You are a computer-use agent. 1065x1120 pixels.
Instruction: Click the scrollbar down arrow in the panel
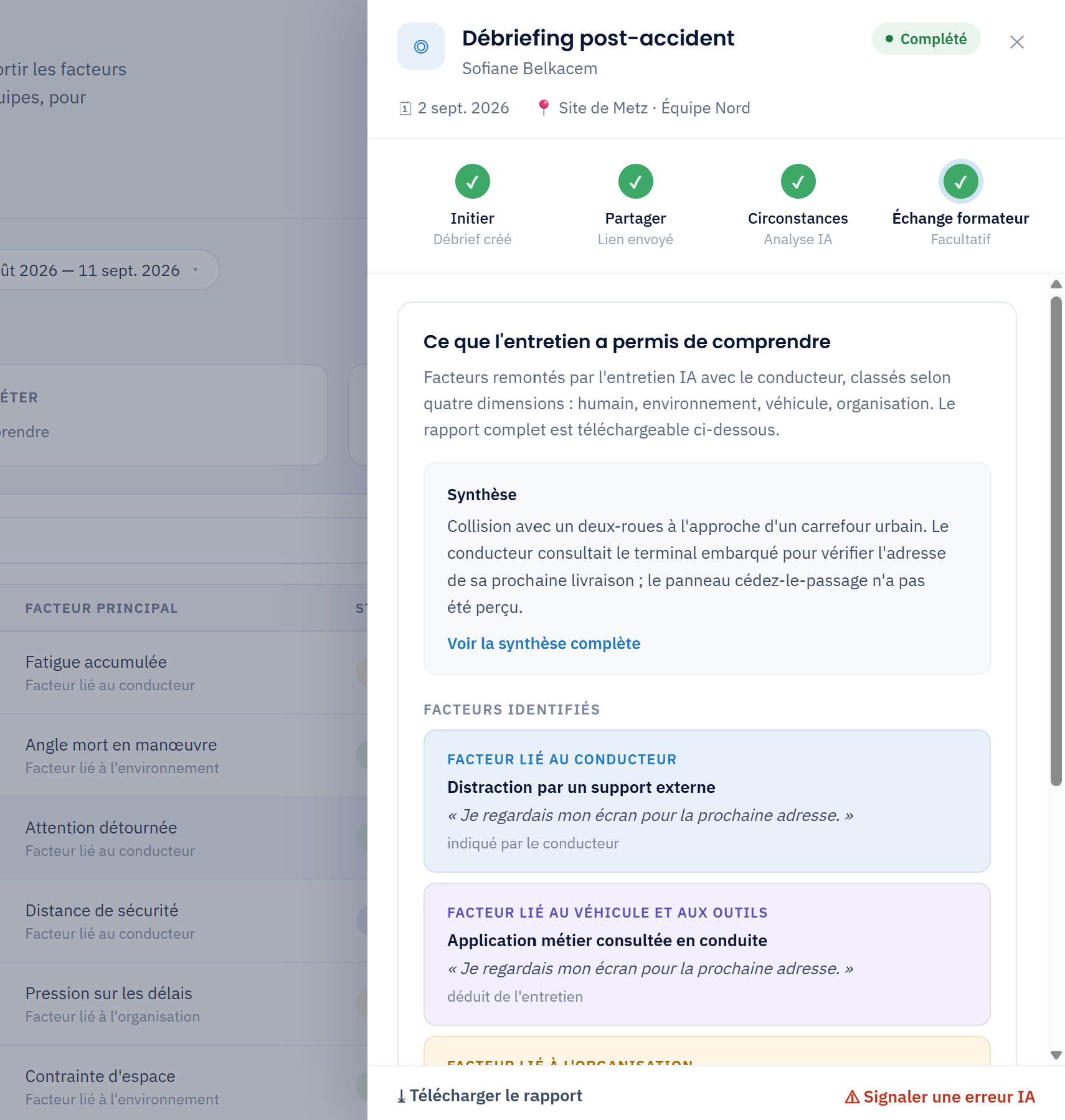[x=1056, y=1055]
